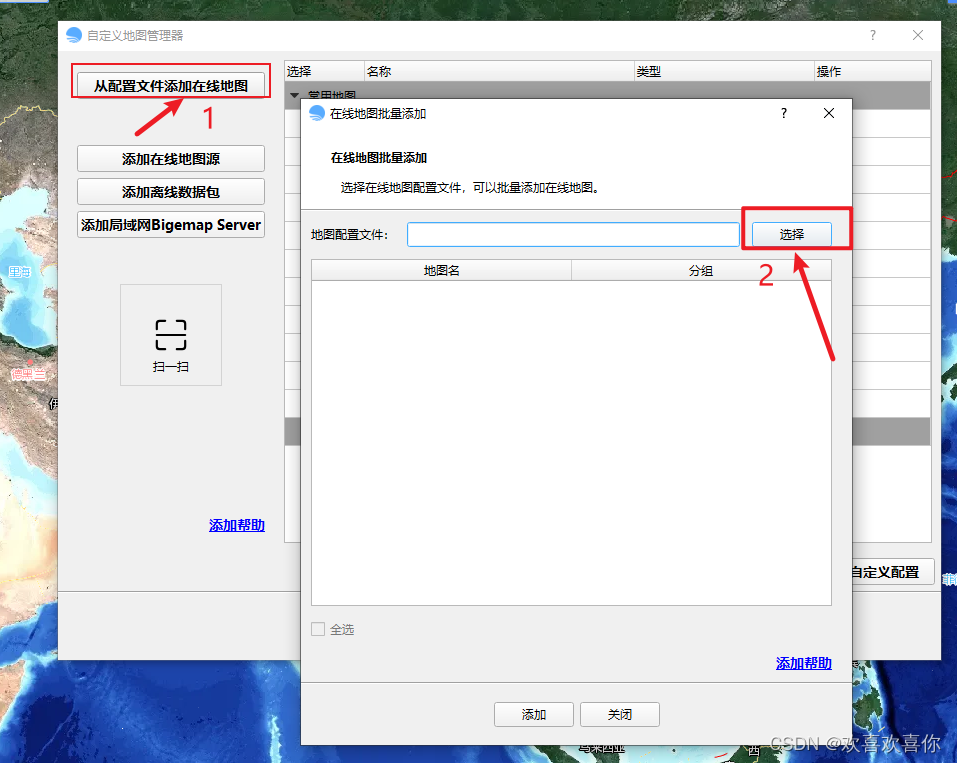Click the 添加 button in dialog
The image size is (957, 763).
click(533, 714)
